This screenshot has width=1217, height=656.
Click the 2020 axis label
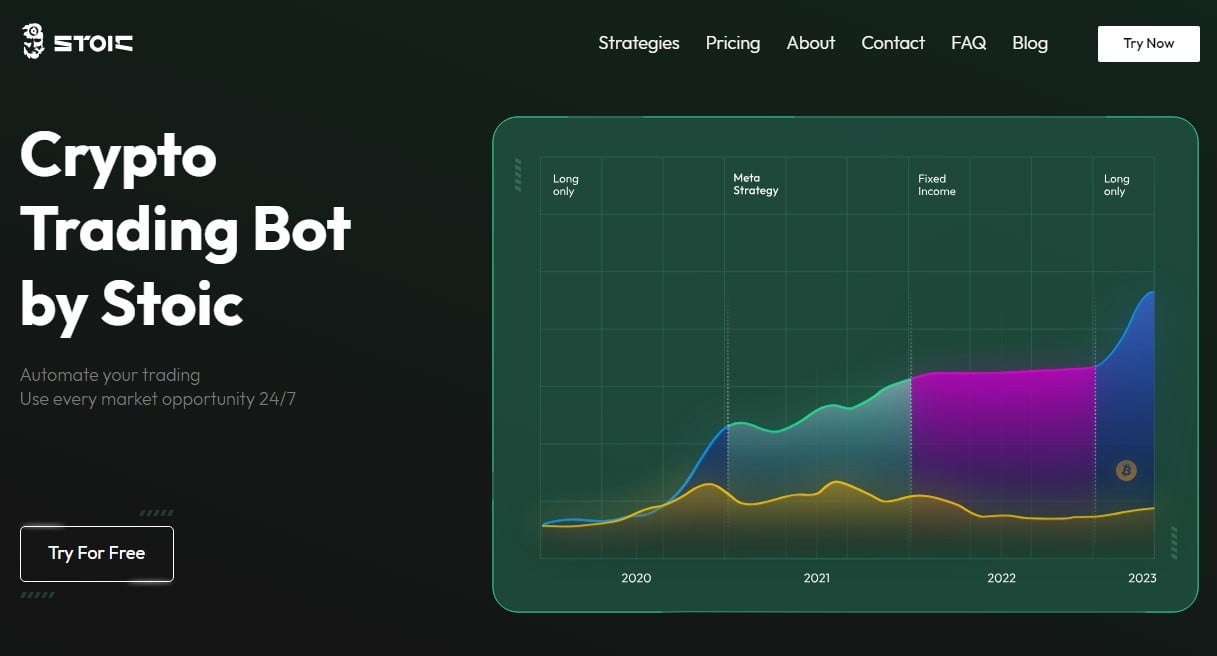(636, 578)
